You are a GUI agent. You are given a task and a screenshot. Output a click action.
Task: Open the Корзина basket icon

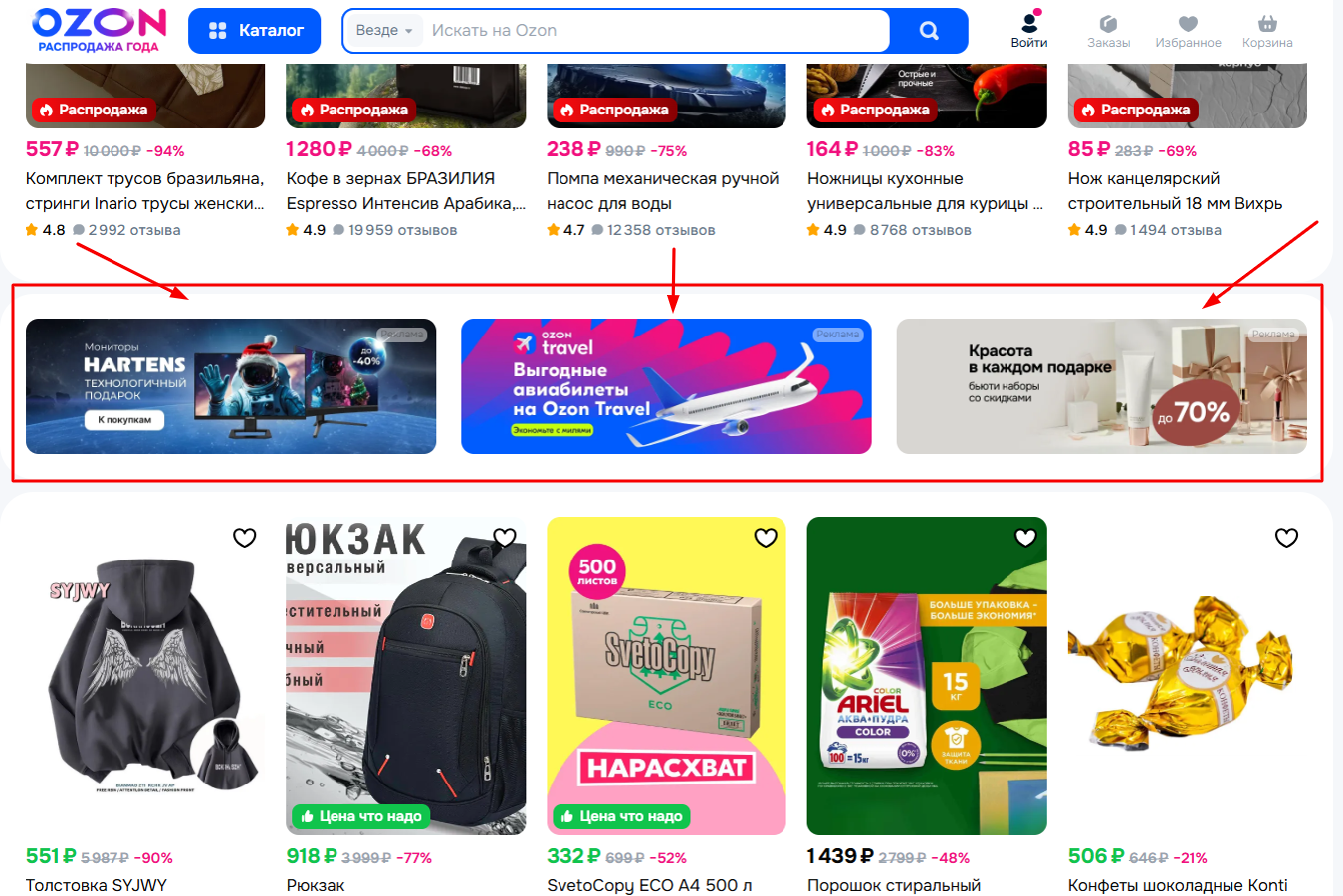tap(1267, 31)
